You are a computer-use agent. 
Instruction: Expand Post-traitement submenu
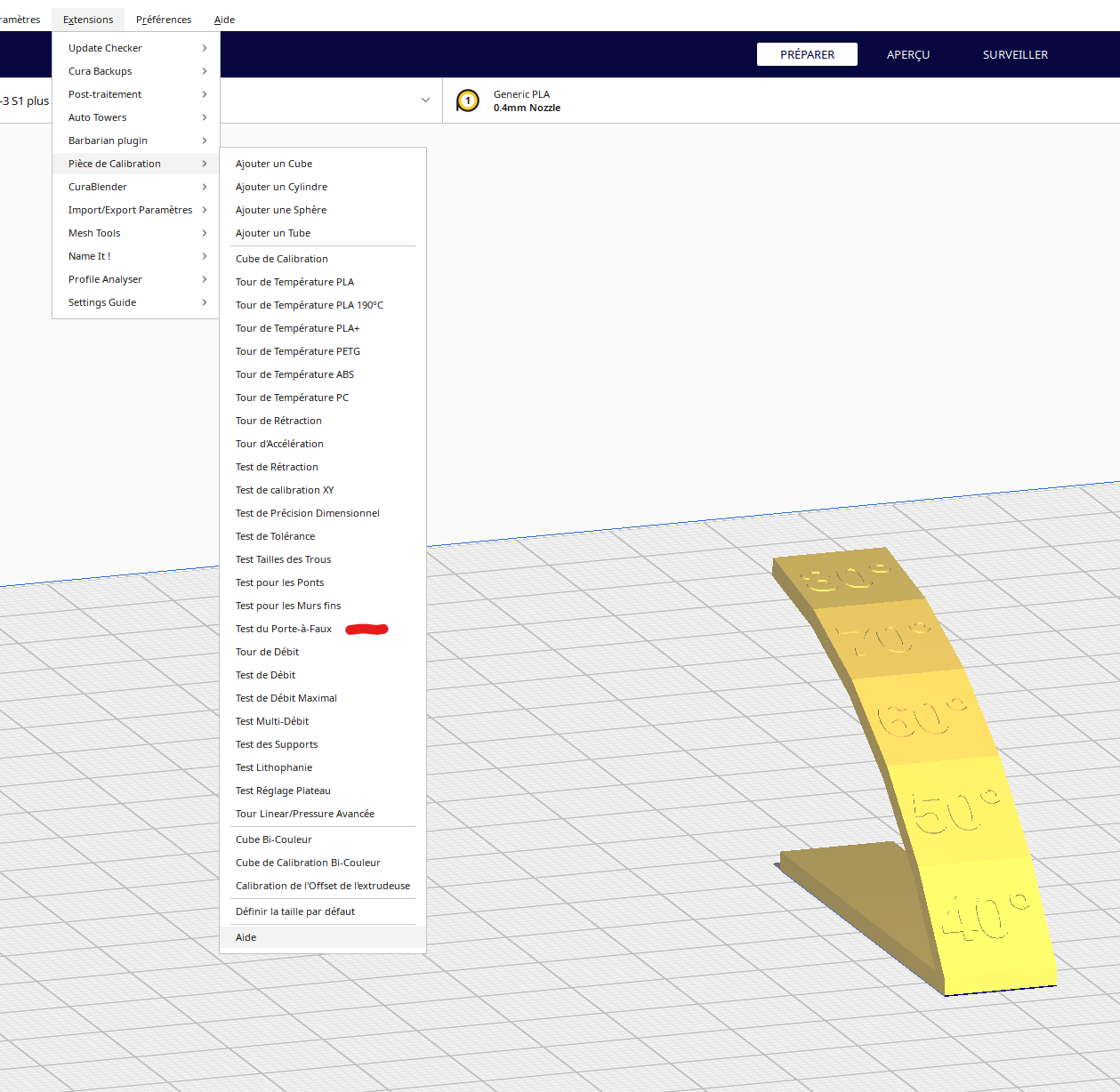[136, 94]
